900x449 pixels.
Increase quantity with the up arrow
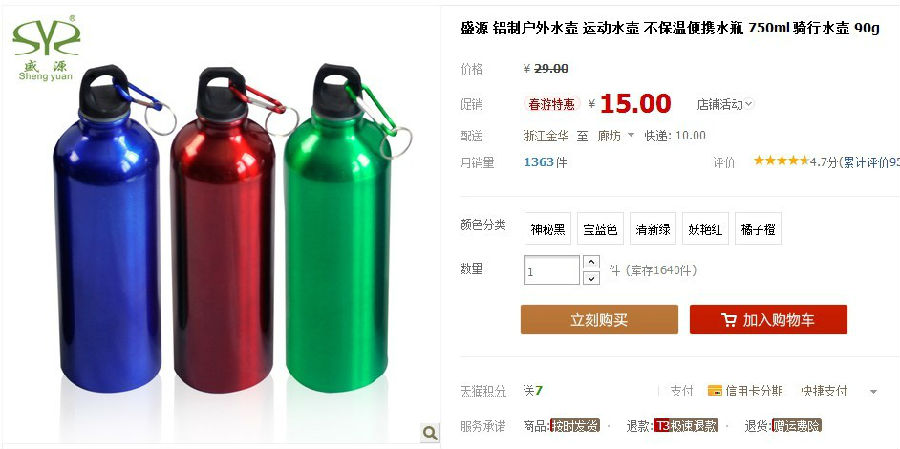[591, 262]
